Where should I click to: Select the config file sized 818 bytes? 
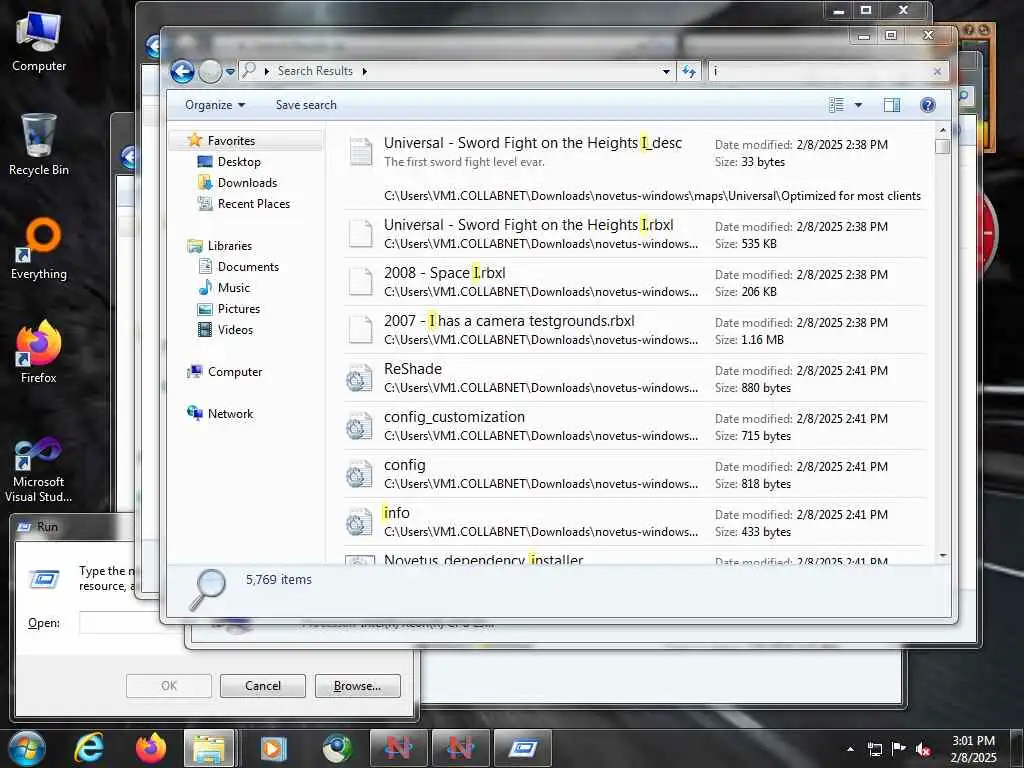635,473
